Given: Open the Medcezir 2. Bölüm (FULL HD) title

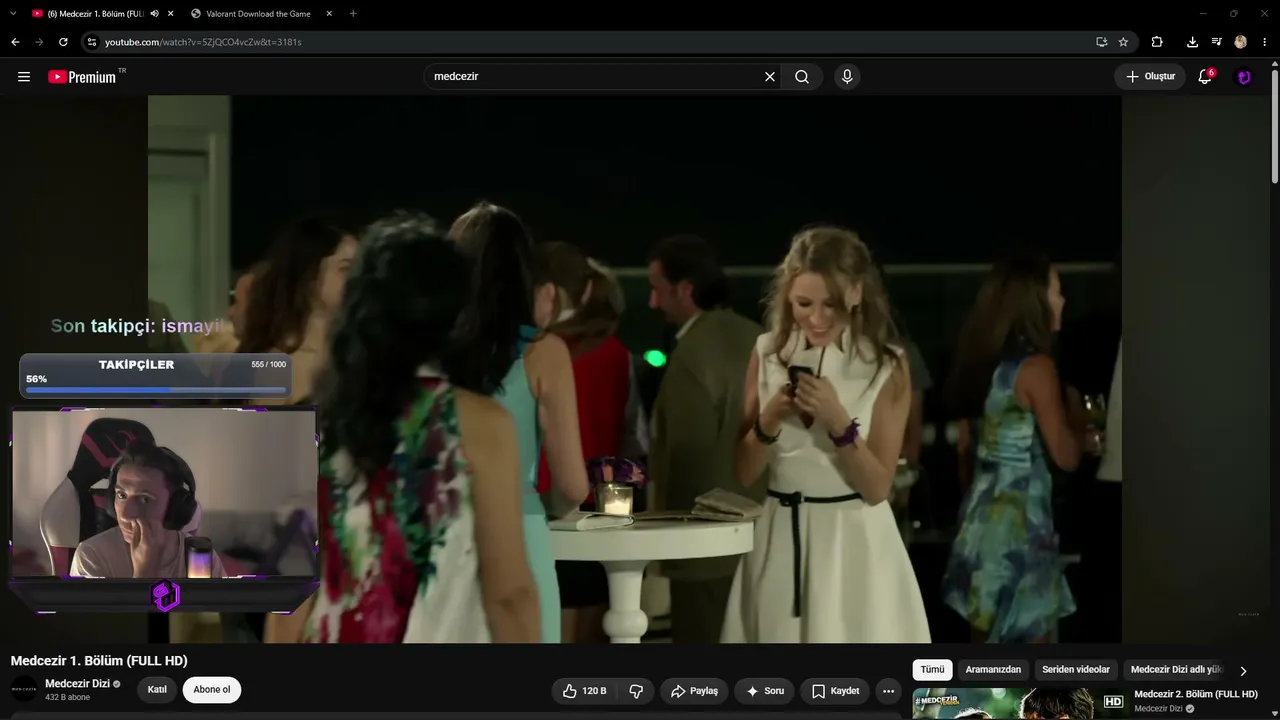Looking at the screenshot, I should coord(1196,694).
